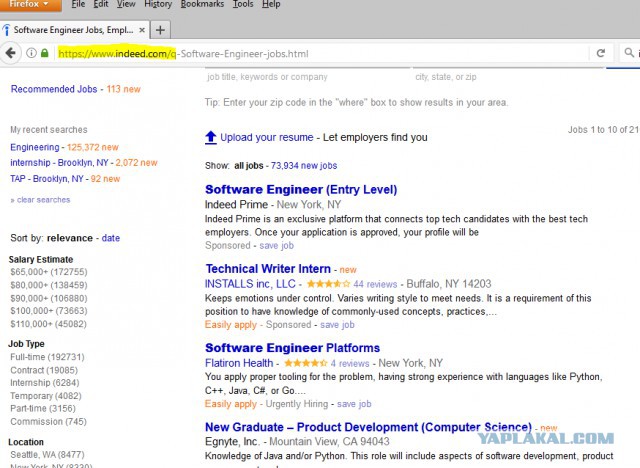Click the blue upload resume arrow icon

(211, 138)
